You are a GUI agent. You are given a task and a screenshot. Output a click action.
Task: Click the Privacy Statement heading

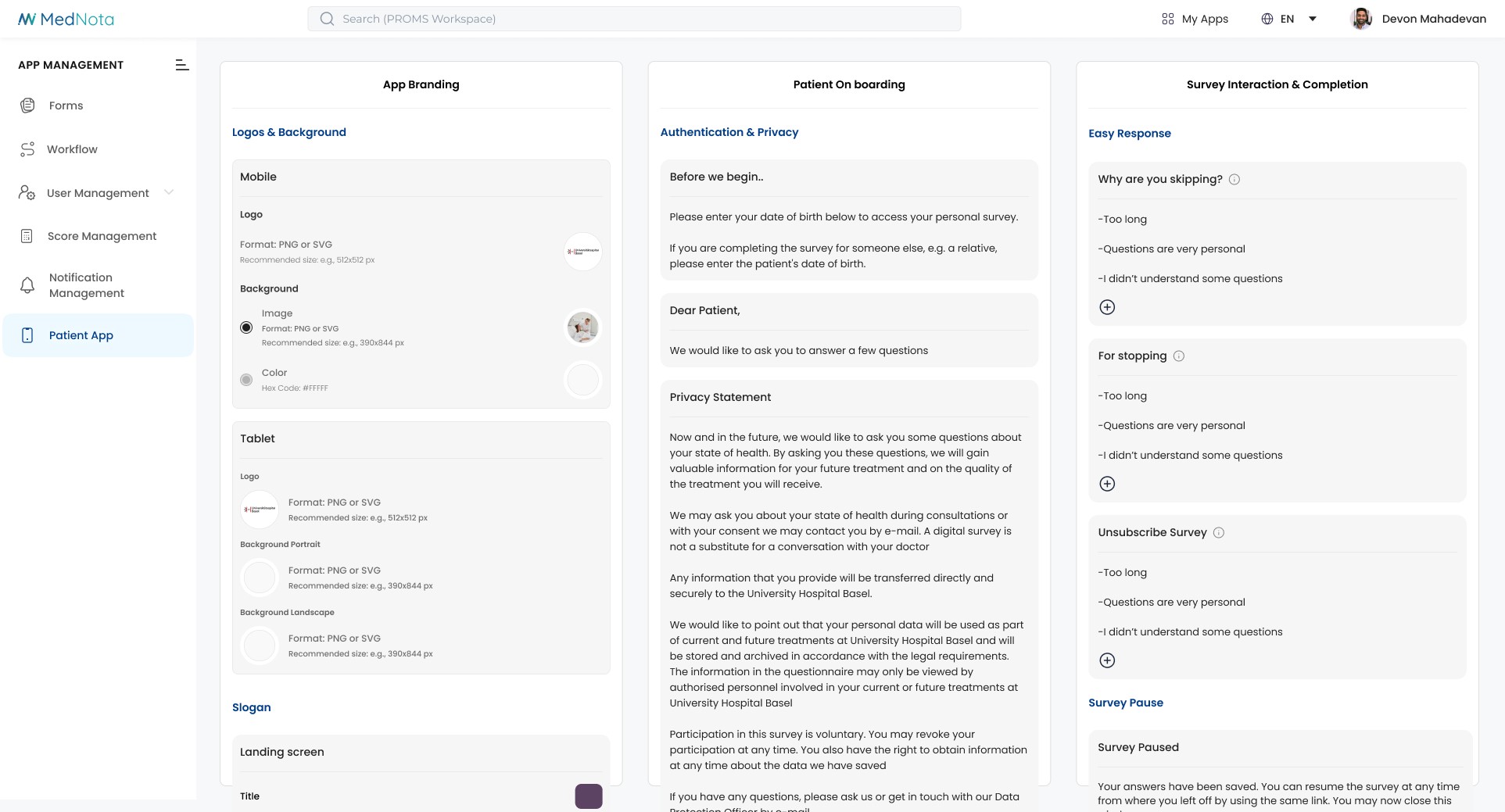pyautogui.click(x=720, y=397)
